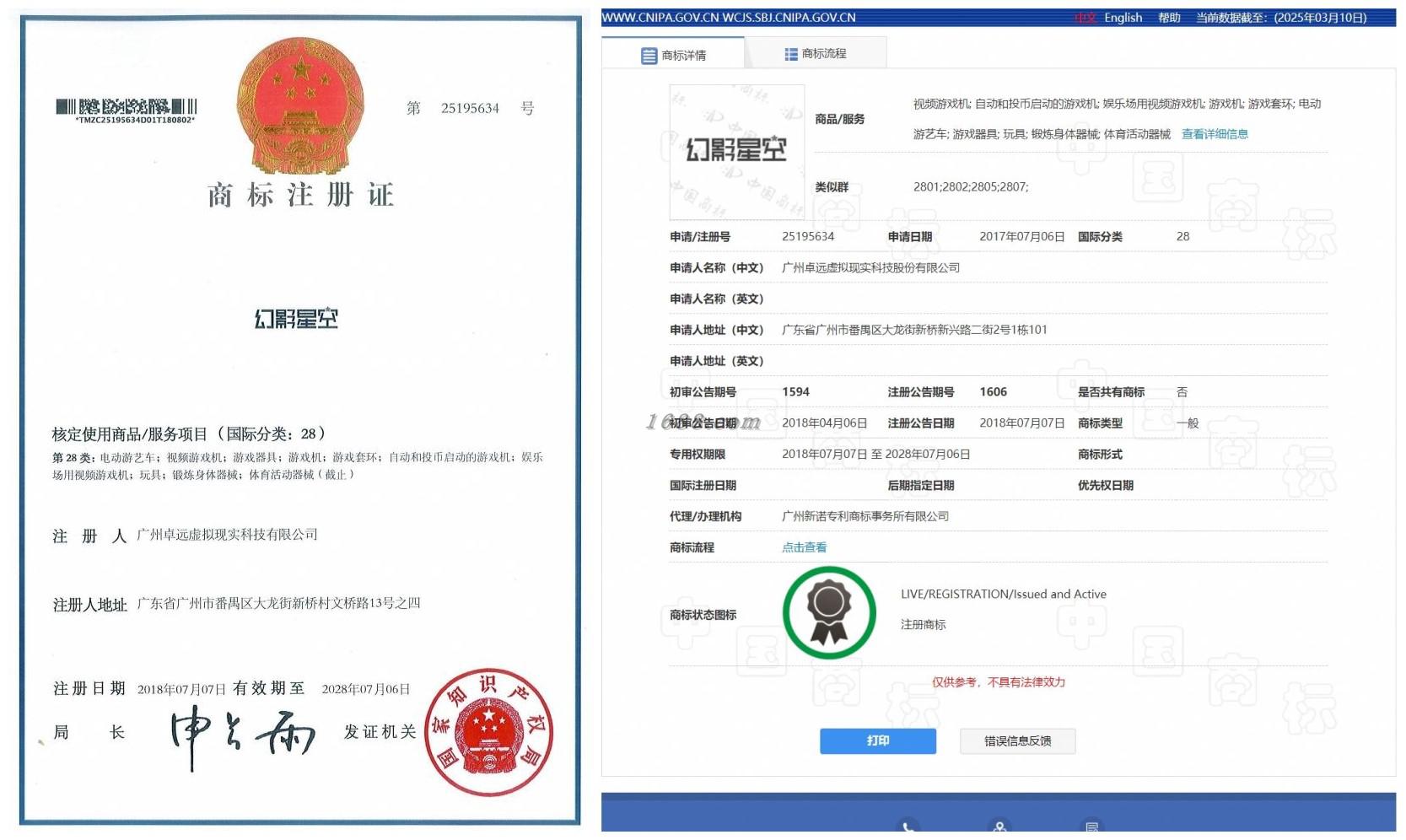Screen dimensions: 1406x840
Task: Click the blue 打印 button
Action: click(x=878, y=740)
